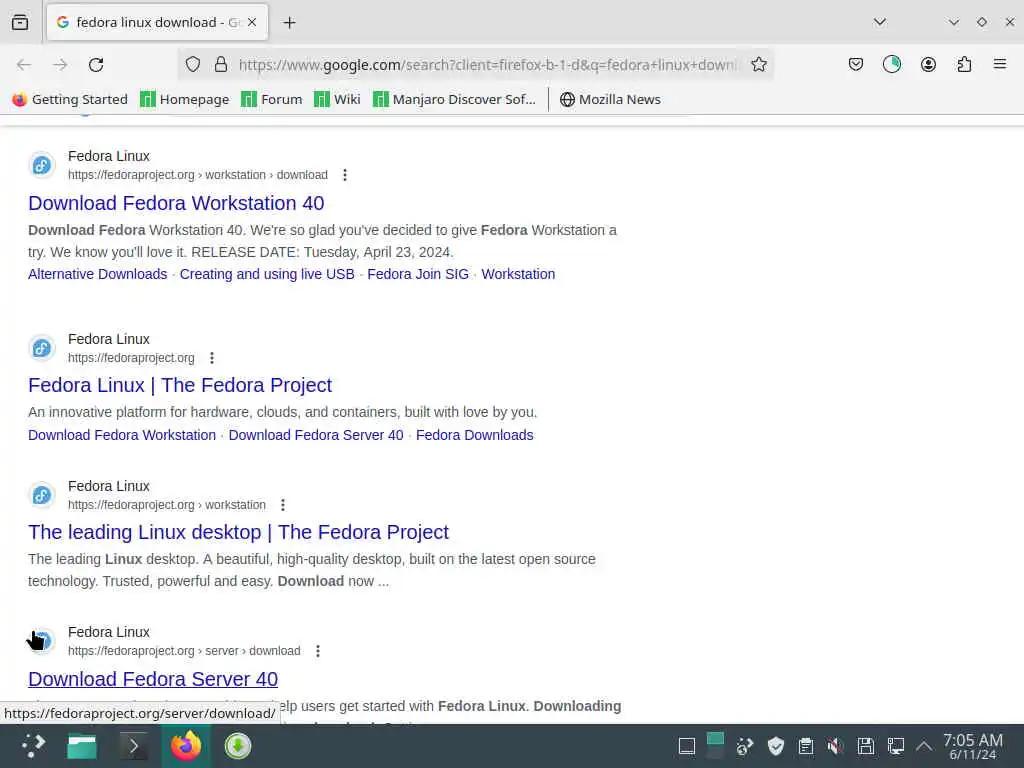Open Firefox account menu
This screenshot has width=1024, height=768.
(x=928, y=65)
